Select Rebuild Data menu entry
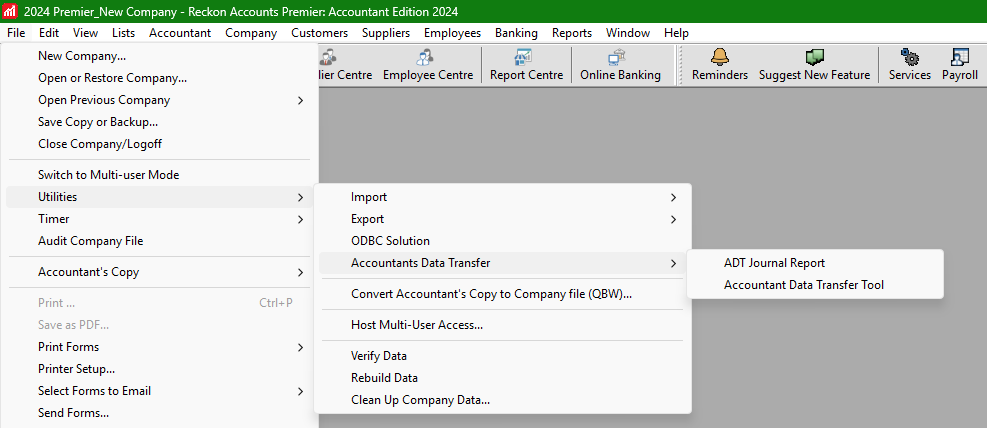Image resolution: width=987 pixels, height=428 pixels. point(384,378)
